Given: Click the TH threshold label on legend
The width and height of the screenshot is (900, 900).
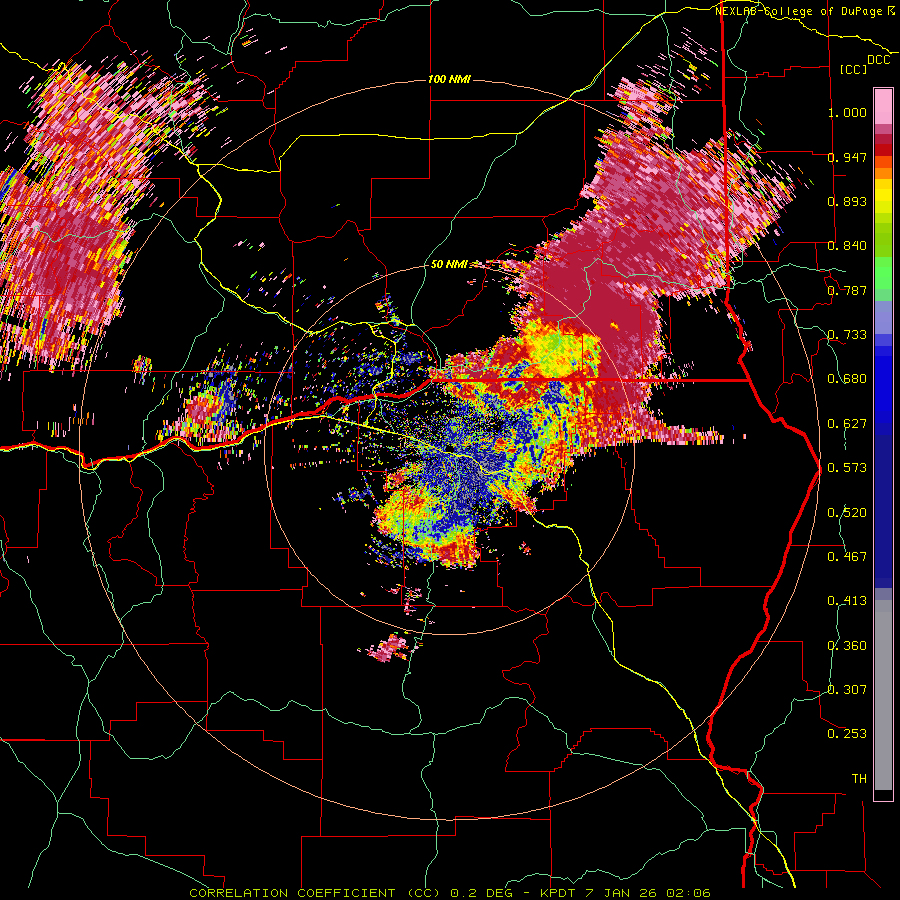Looking at the screenshot, I should pos(859,779).
